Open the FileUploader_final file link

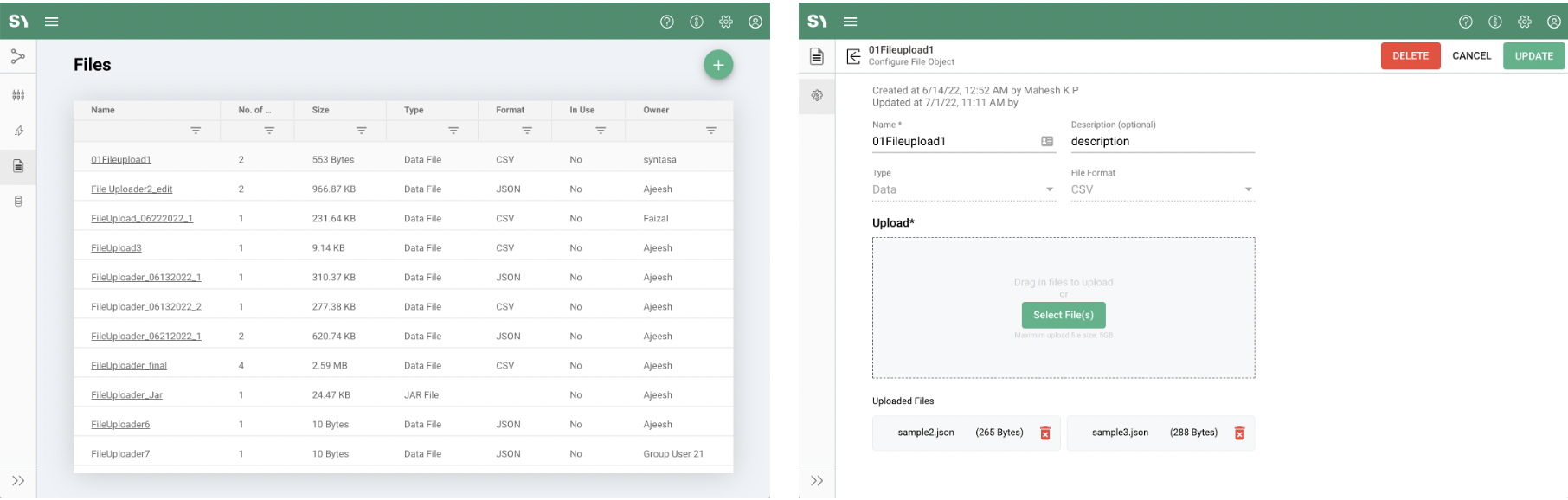click(129, 366)
